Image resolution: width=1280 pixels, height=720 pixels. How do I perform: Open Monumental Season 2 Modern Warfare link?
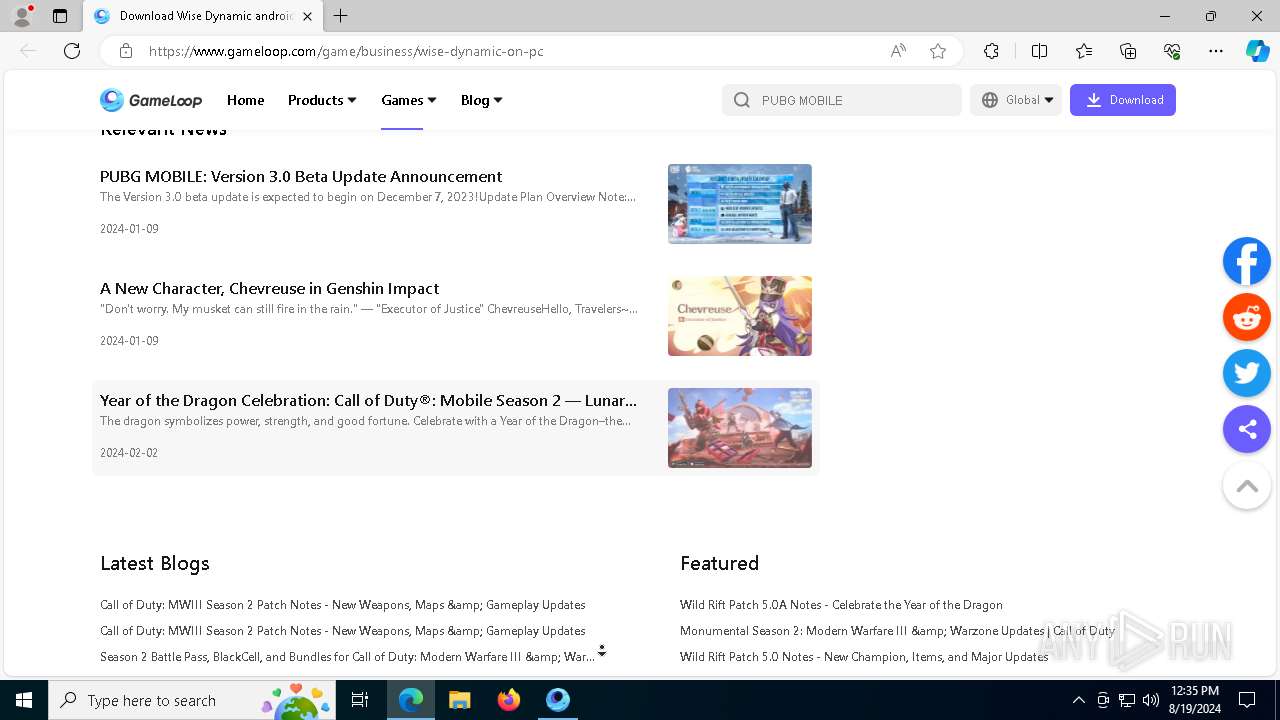click(897, 631)
